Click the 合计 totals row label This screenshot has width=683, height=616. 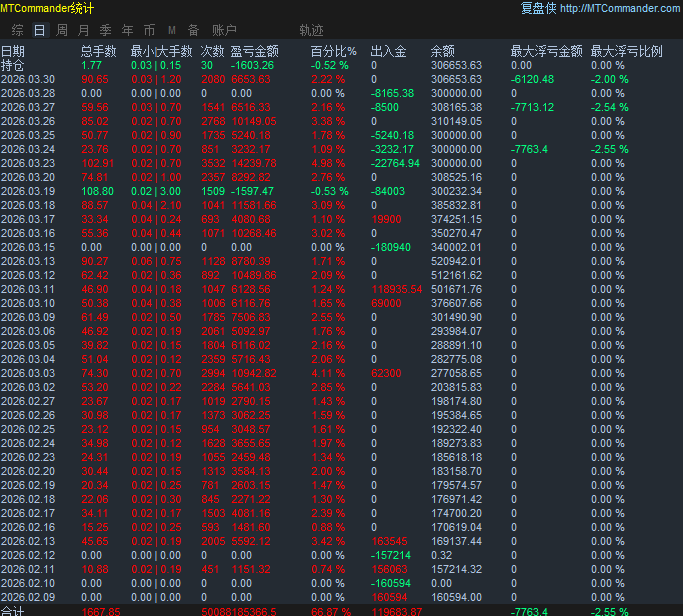pos(13,611)
